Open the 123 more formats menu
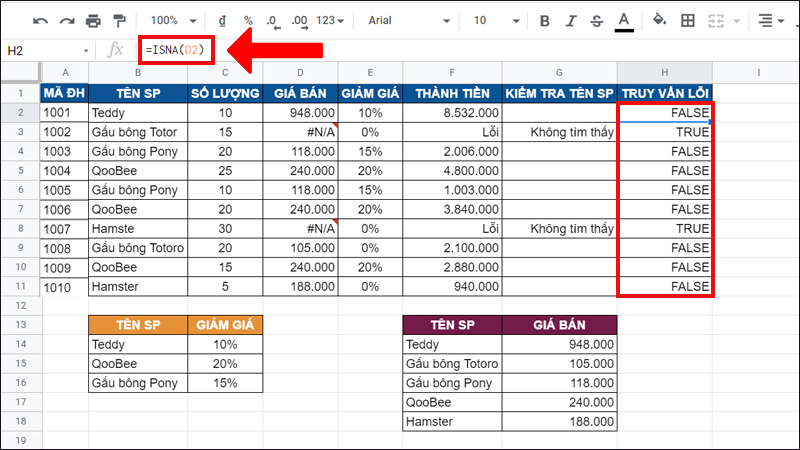Image resolution: width=800 pixels, height=450 pixels. (x=331, y=20)
